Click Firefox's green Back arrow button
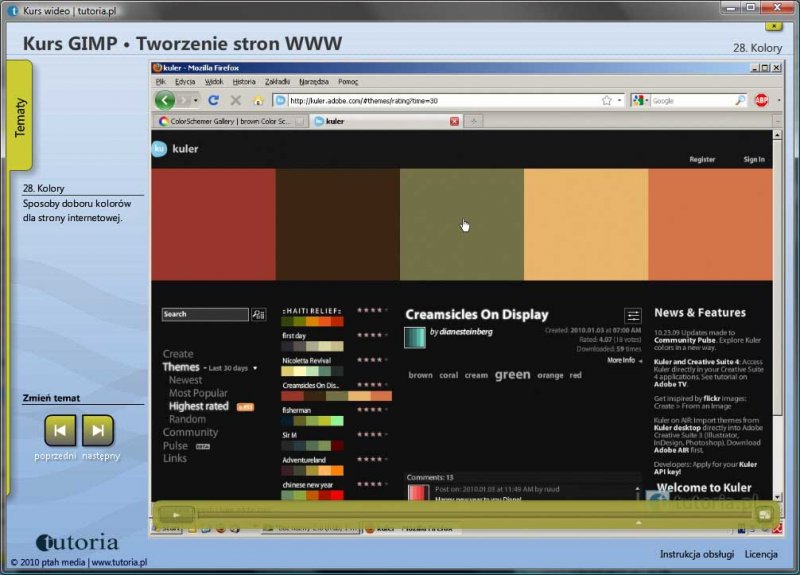 [165, 100]
